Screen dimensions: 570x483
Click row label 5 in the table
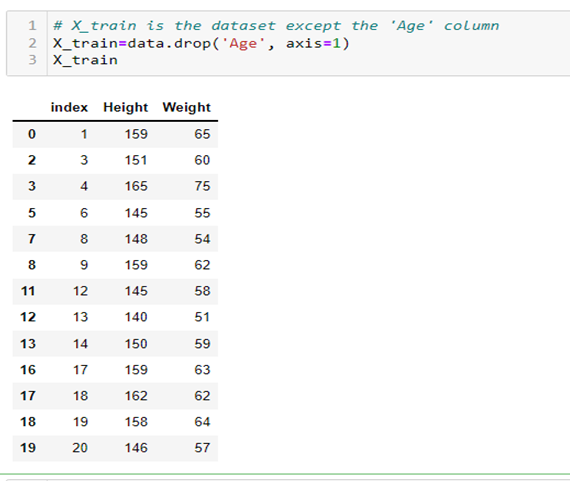[x=32, y=213]
